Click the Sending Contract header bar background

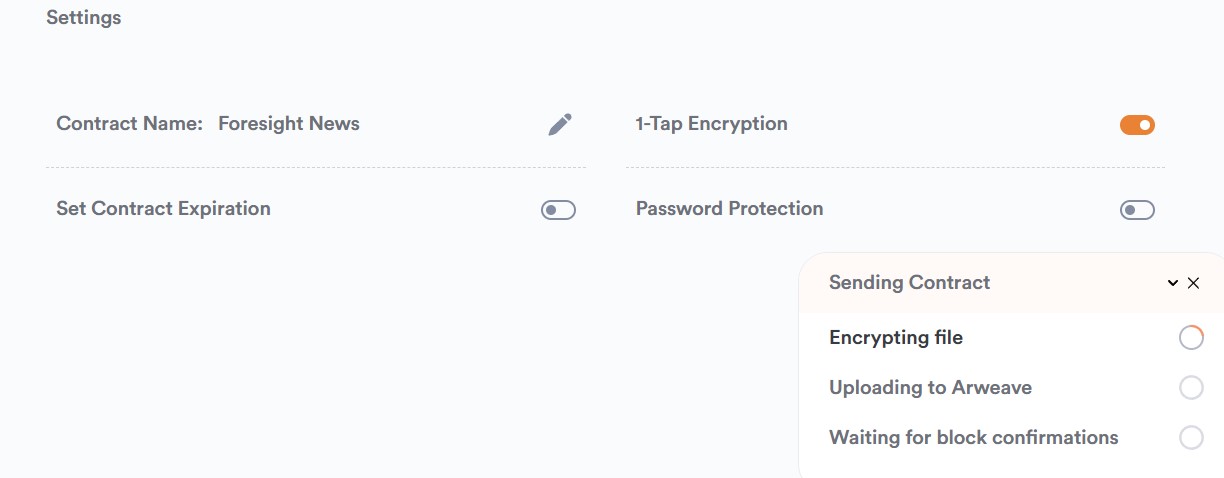point(1060,283)
